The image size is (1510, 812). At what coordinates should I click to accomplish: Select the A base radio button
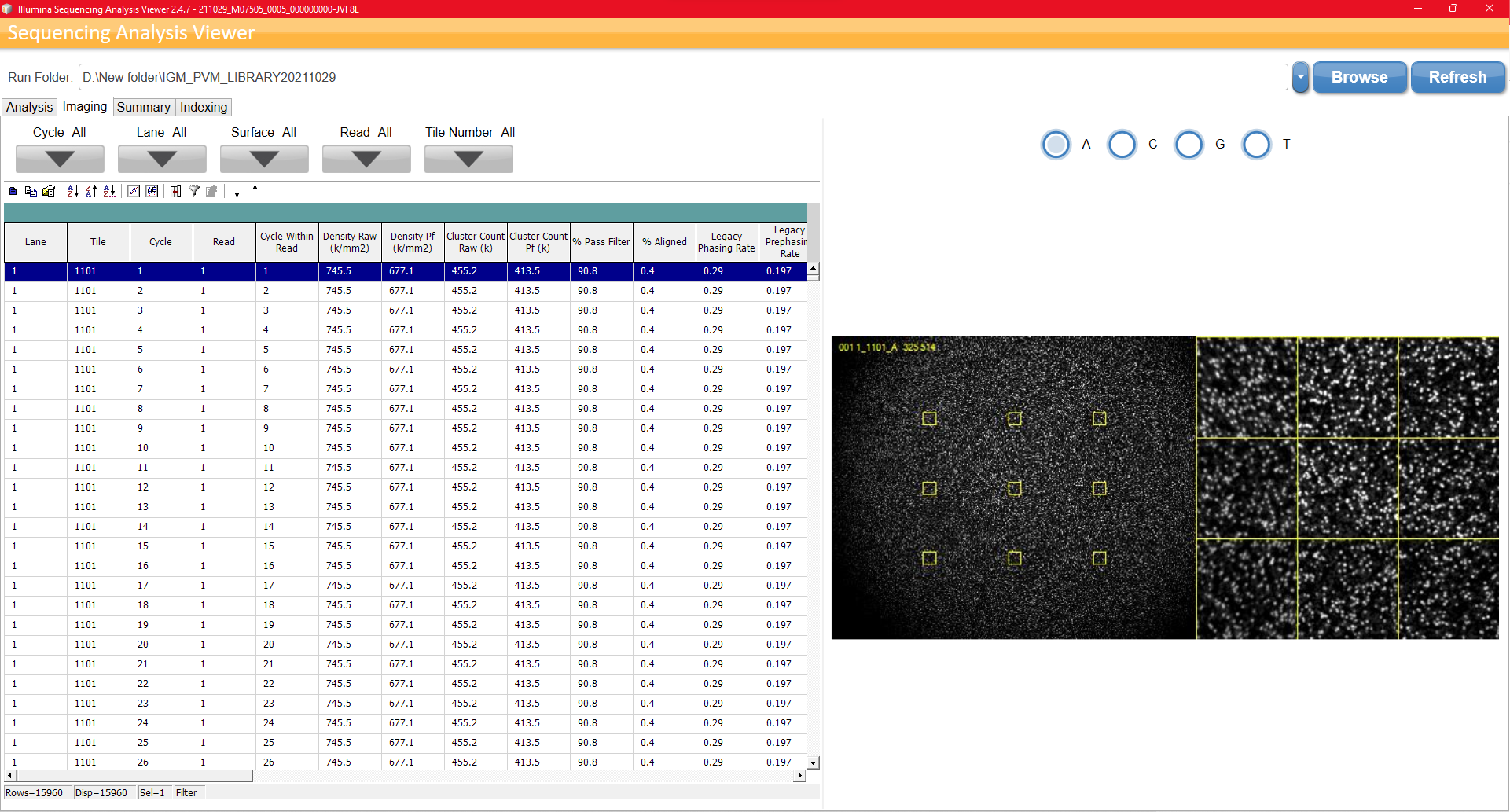1056,145
